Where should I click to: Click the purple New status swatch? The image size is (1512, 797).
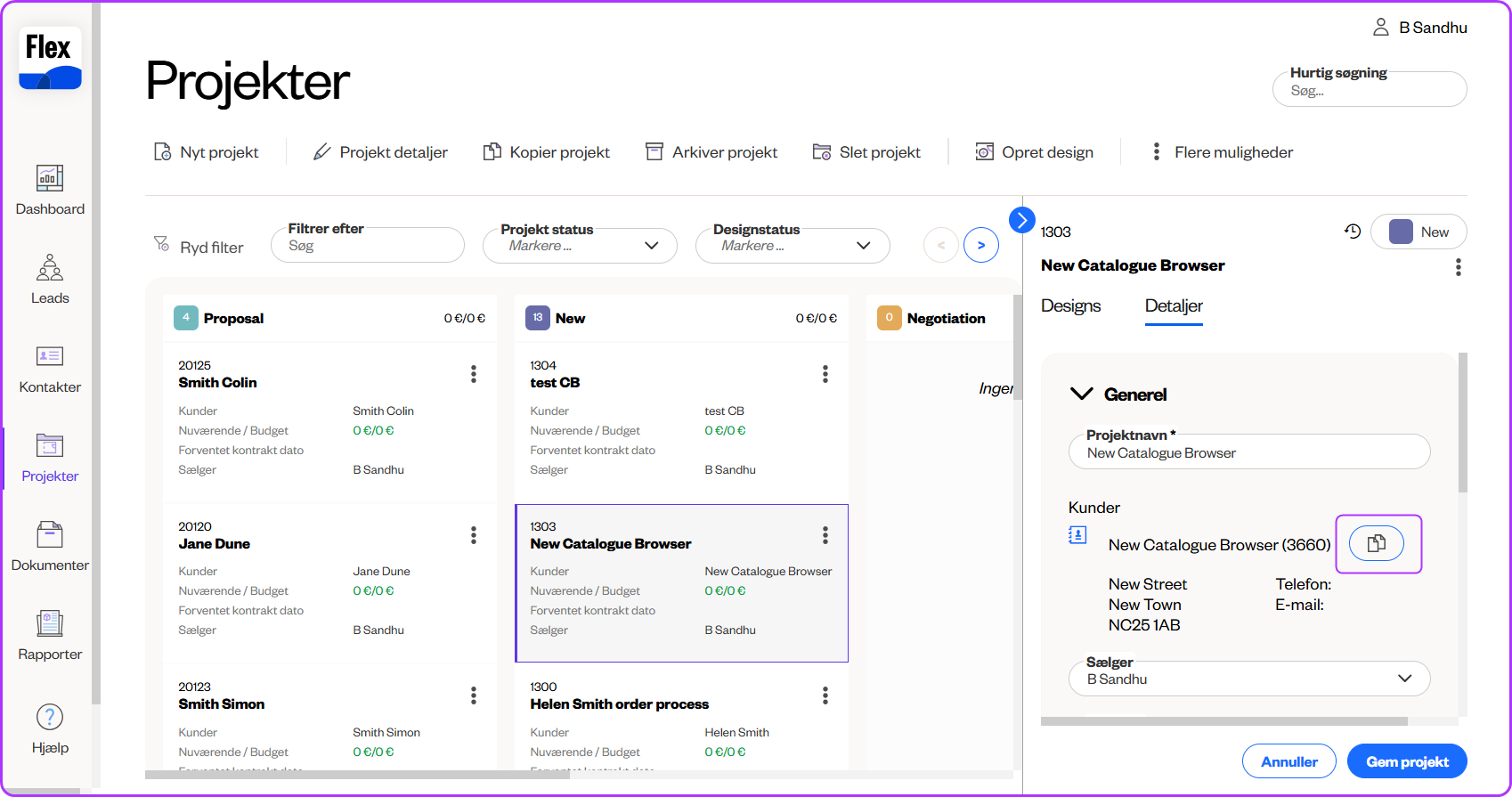pyautogui.click(x=1401, y=232)
